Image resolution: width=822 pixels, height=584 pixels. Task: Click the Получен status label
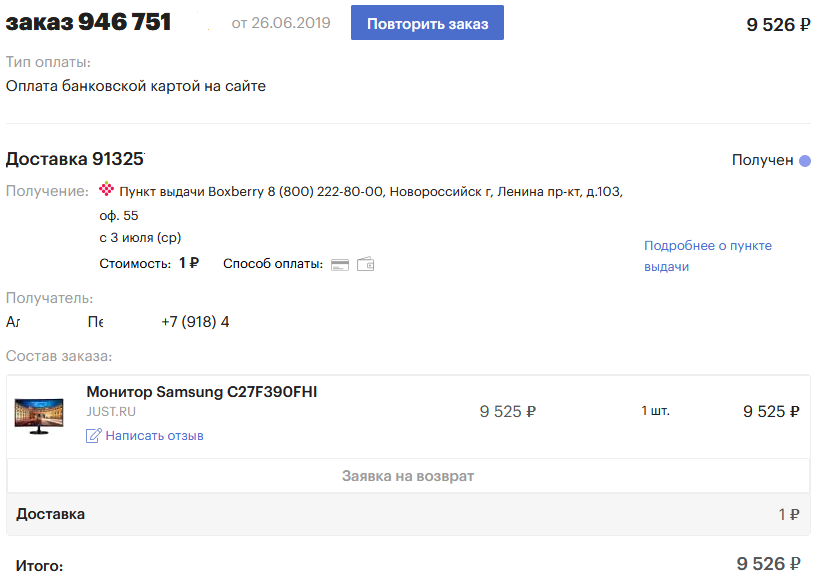(x=762, y=160)
